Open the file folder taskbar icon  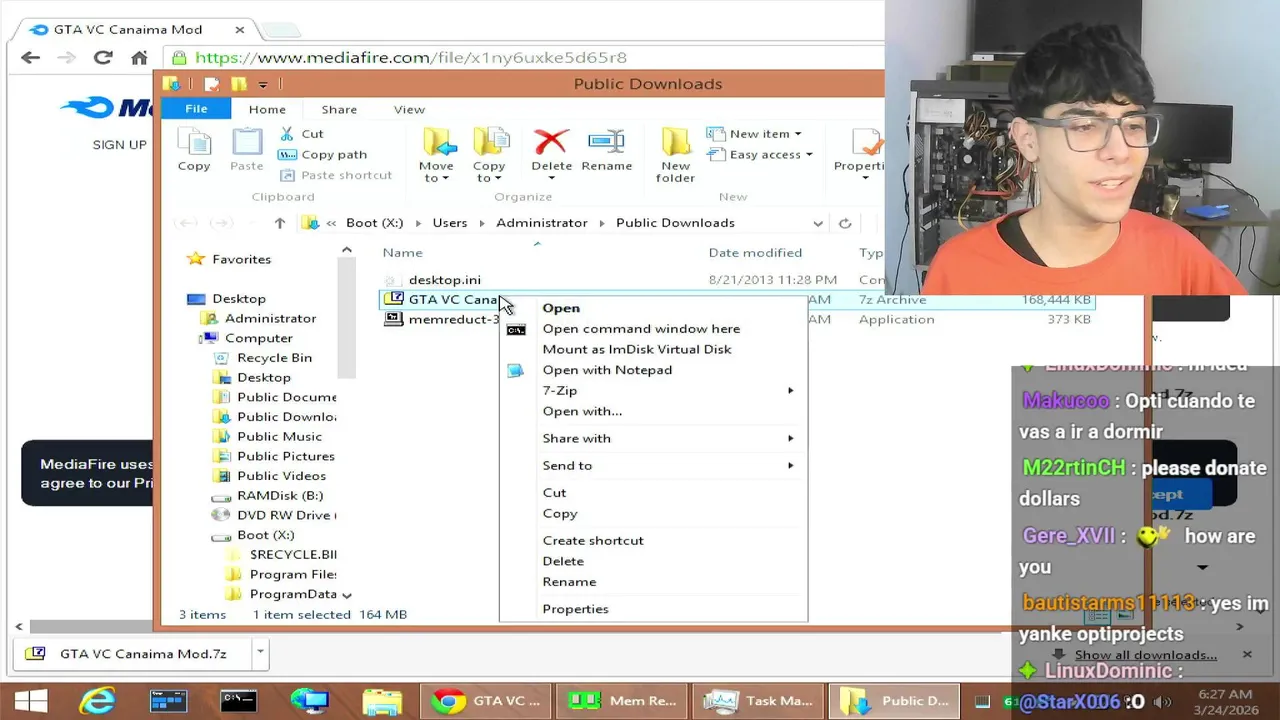[x=382, y=701]
